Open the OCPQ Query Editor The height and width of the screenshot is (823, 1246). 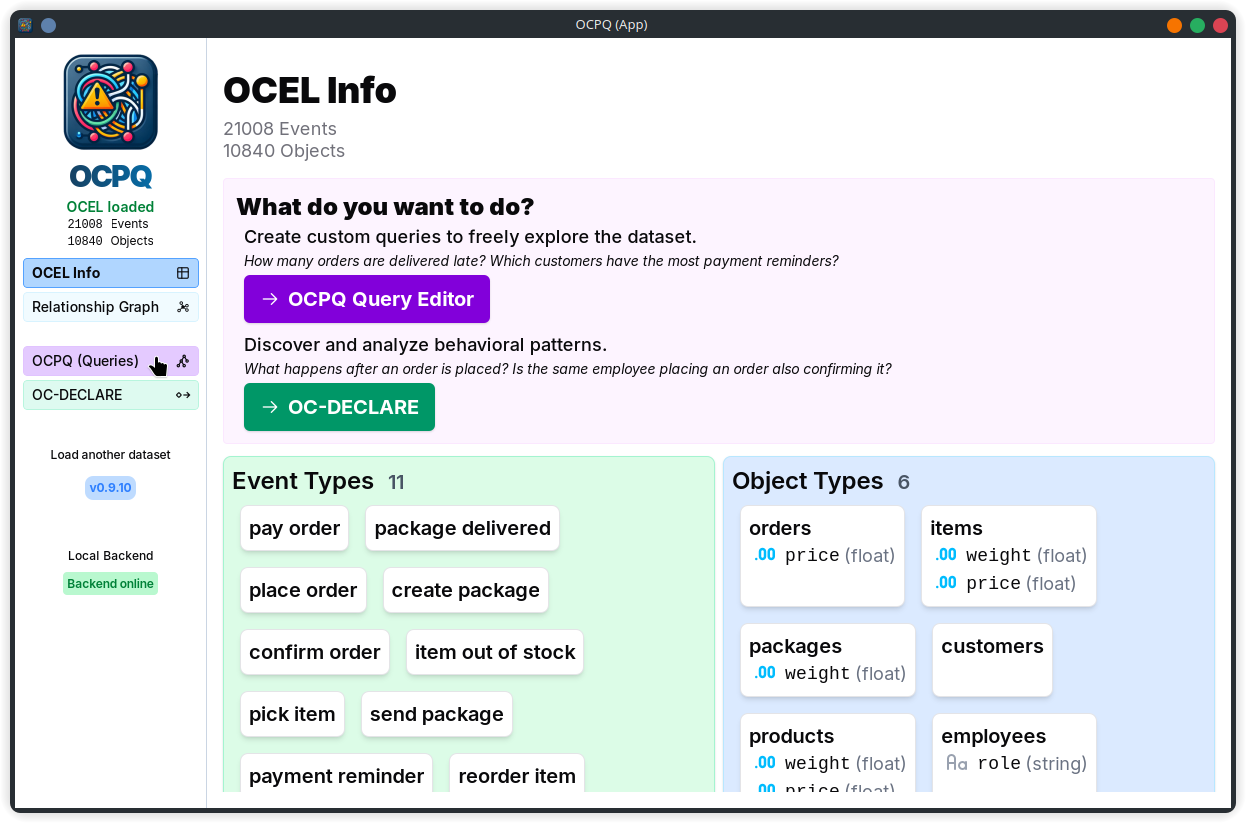[x=366, y=299]
